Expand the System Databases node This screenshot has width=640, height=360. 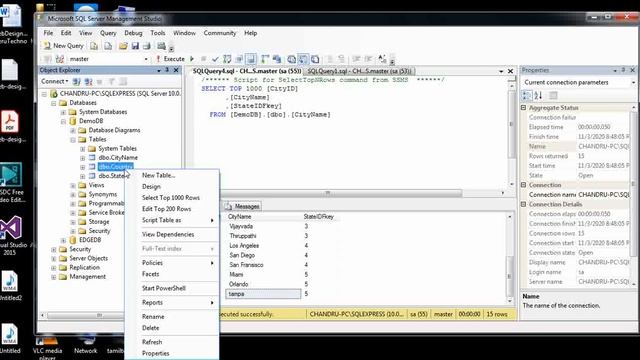tap(63, 112)
